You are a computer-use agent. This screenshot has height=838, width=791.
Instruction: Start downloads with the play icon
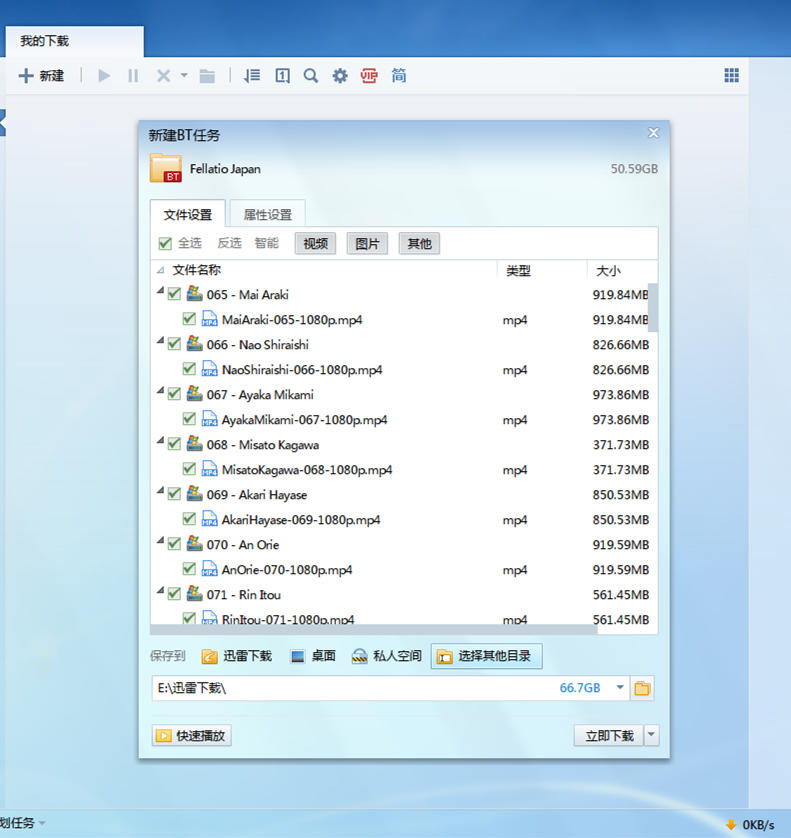pos(104,76)
